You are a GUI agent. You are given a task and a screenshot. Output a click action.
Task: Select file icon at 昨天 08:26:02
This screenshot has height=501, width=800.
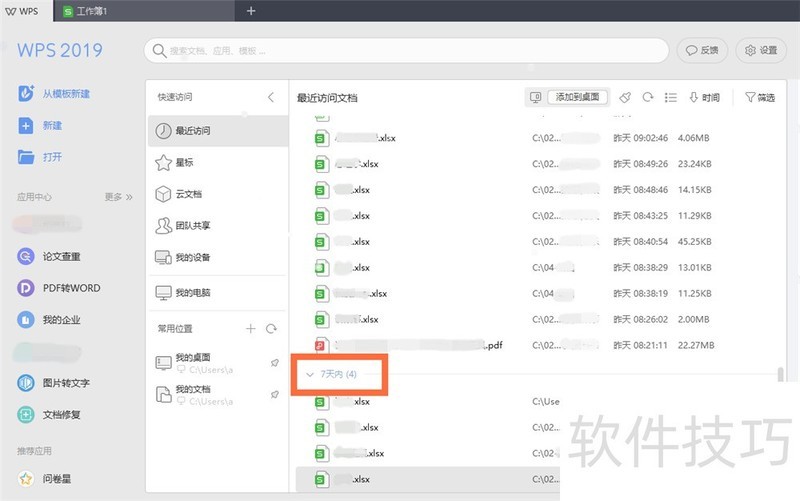(x=321, y=320)
